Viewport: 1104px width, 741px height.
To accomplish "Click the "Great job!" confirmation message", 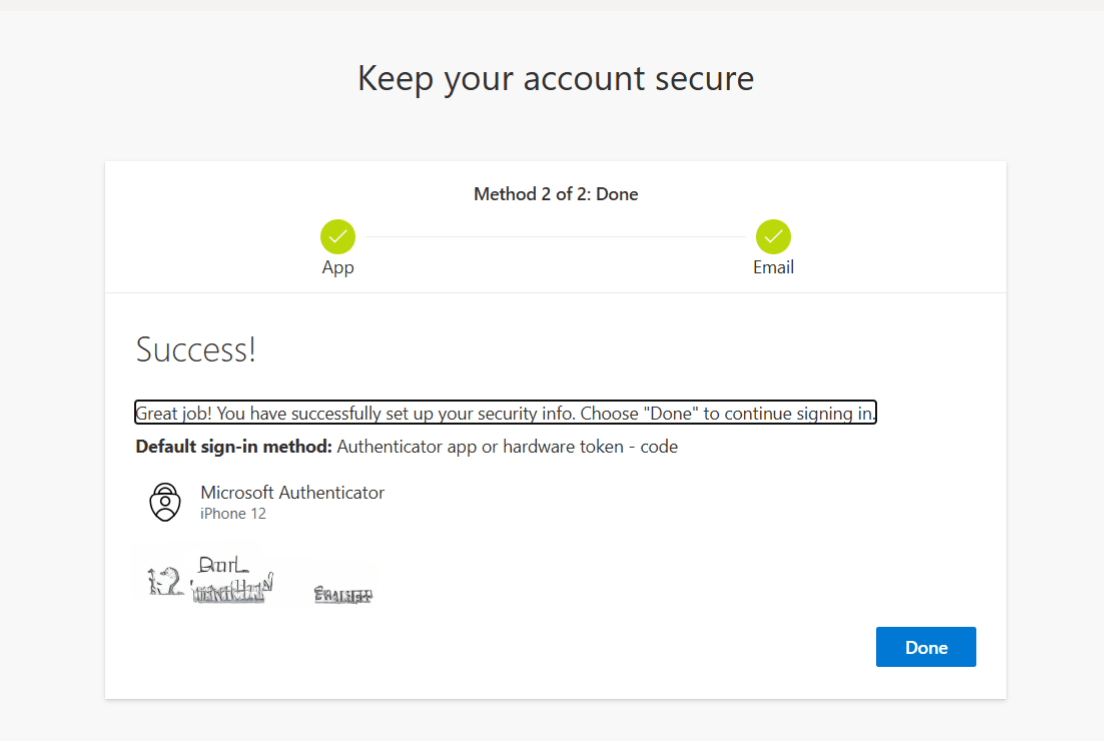I will tap(505, 413).
